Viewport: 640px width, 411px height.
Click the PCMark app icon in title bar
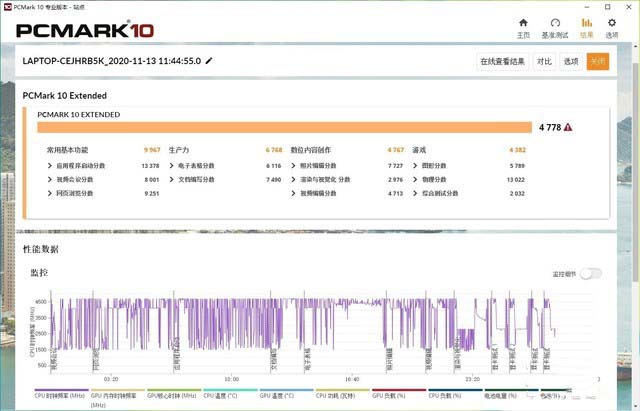click(x=7, y=7)
